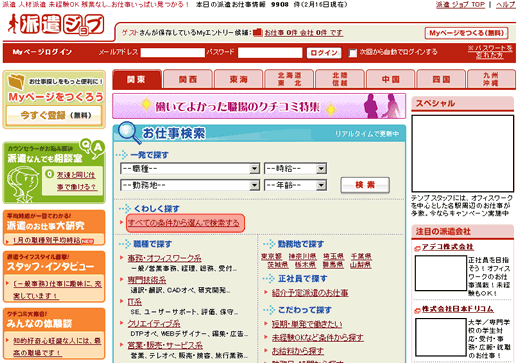
Task: Click the forgot password link
Action: pyautogui.click(x=490, y=52)
